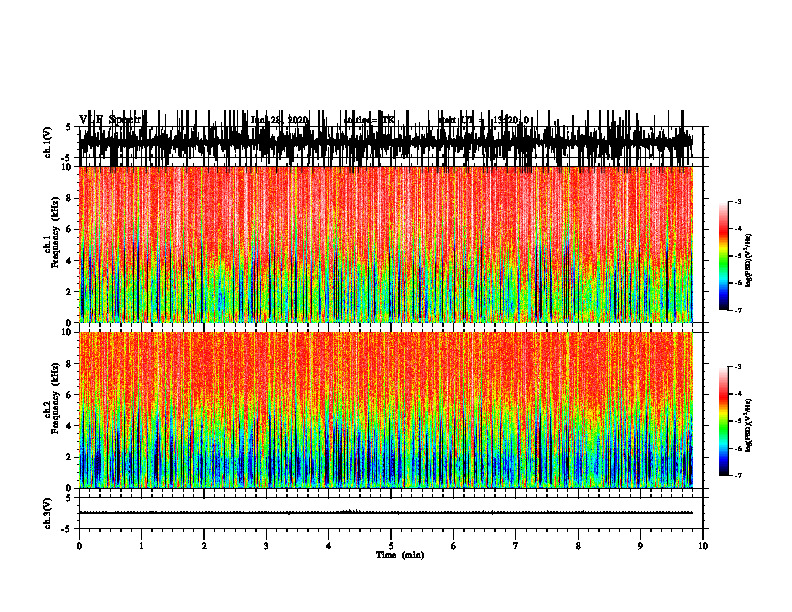Click the '-7' label on ch.2 colorbar

coord(737,476)
